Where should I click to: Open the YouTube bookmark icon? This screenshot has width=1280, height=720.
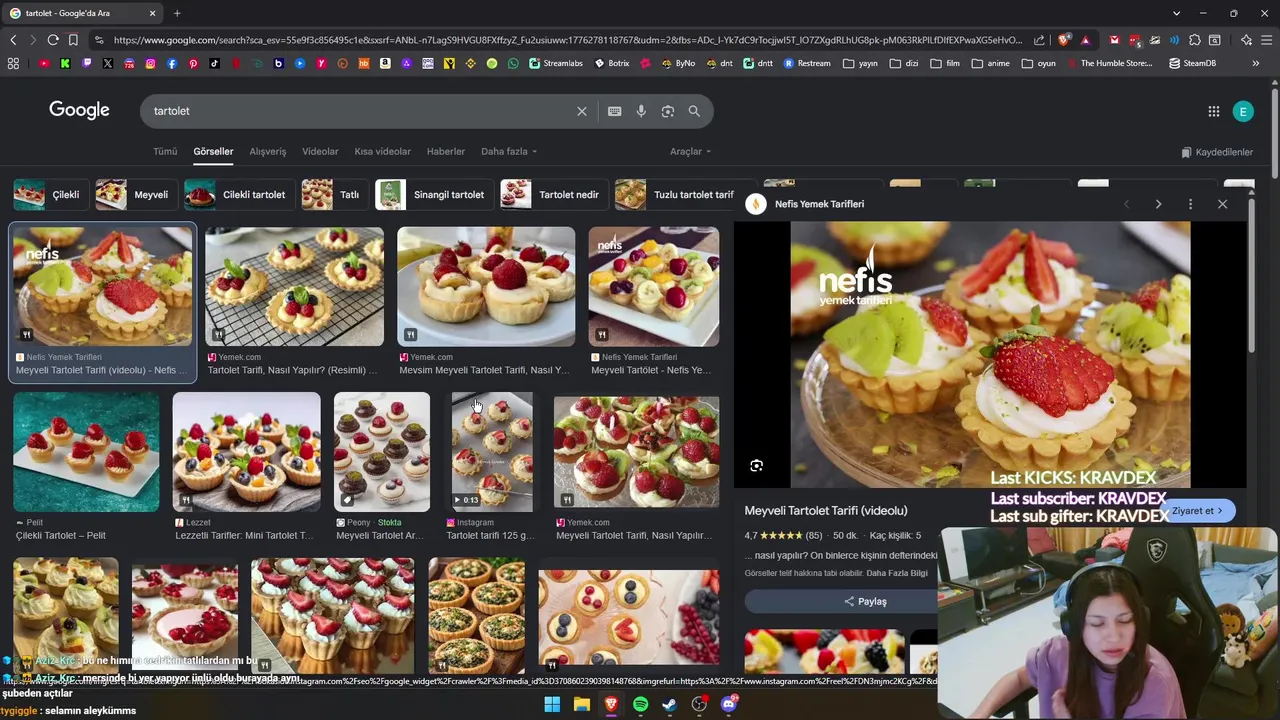pyautogui.click(x=44, y=63)
